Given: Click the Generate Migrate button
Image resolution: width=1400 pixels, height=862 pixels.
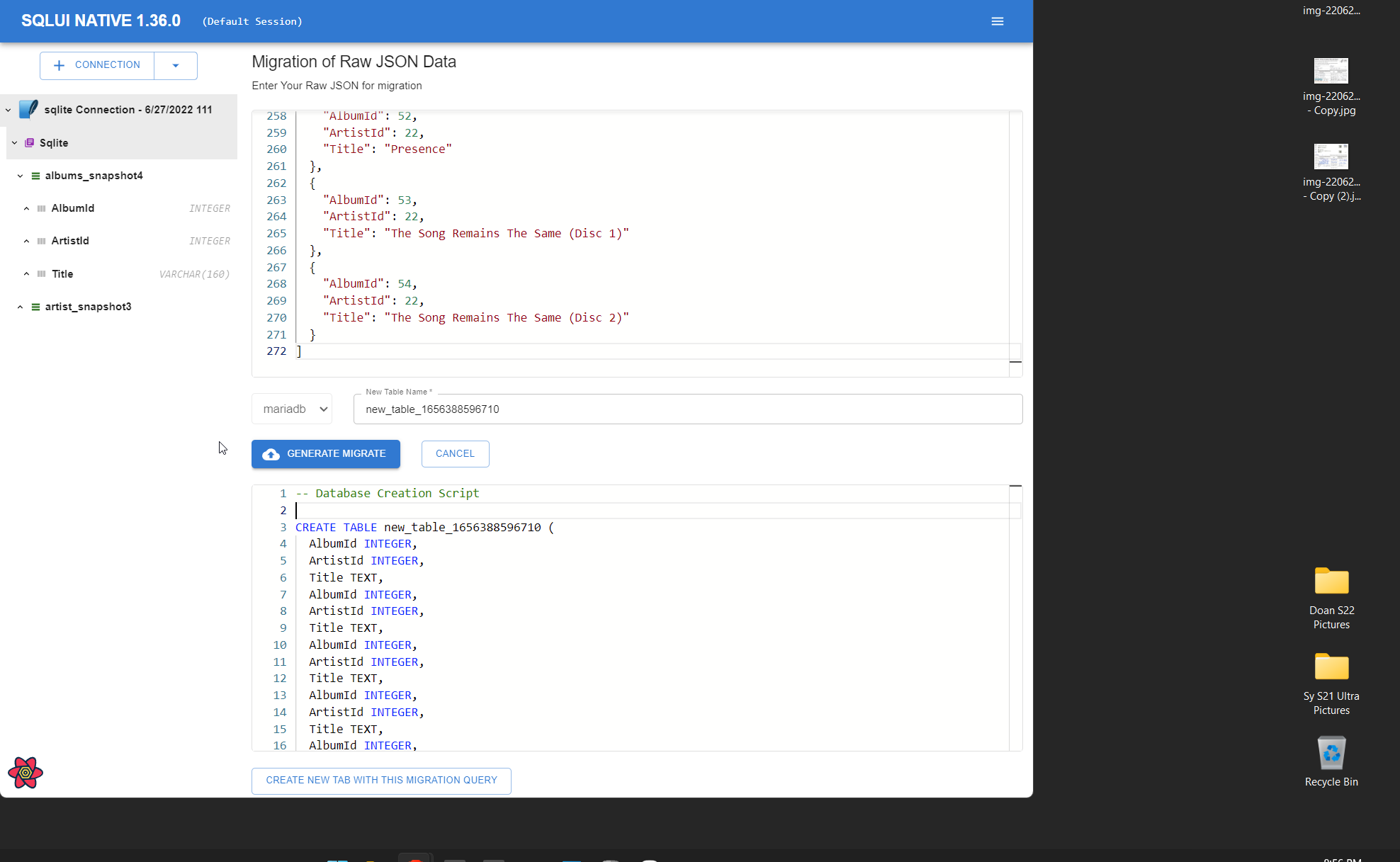Looking at the screenshot, I should [x=326, y=454].
